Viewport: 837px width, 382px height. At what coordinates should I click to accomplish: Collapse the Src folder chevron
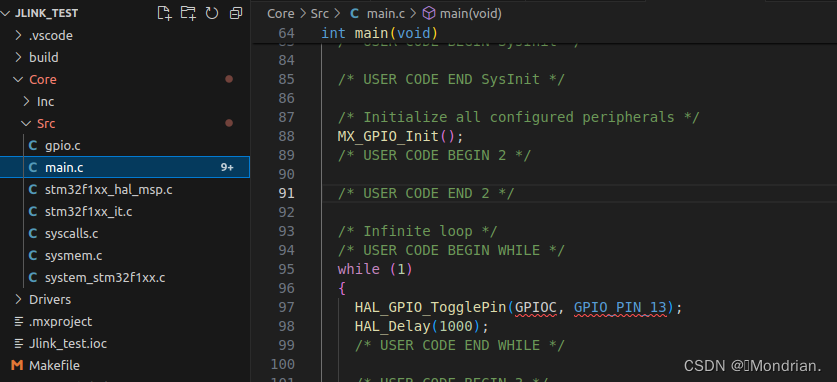(26, 124)
